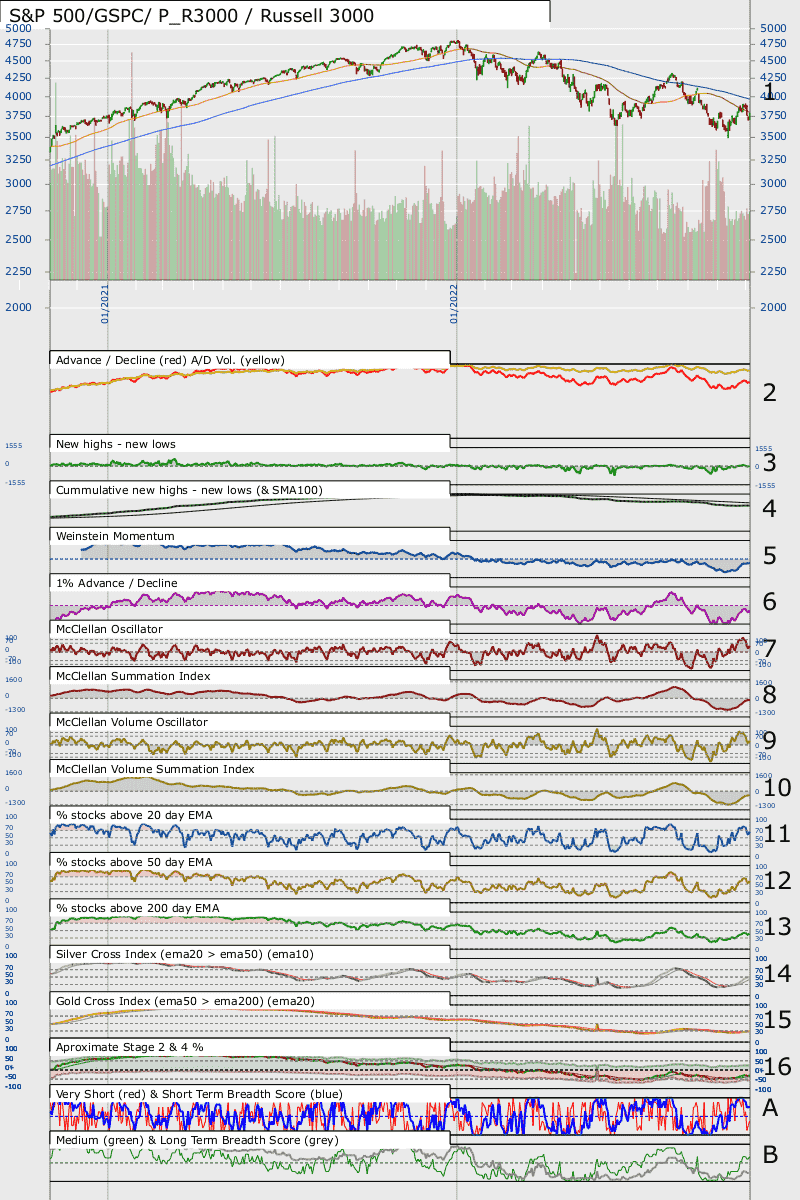Click panel letter "B" beside Long Term Breadth Score
The height and width of the screenshot is (1200, 800).
coord(770,1155)
